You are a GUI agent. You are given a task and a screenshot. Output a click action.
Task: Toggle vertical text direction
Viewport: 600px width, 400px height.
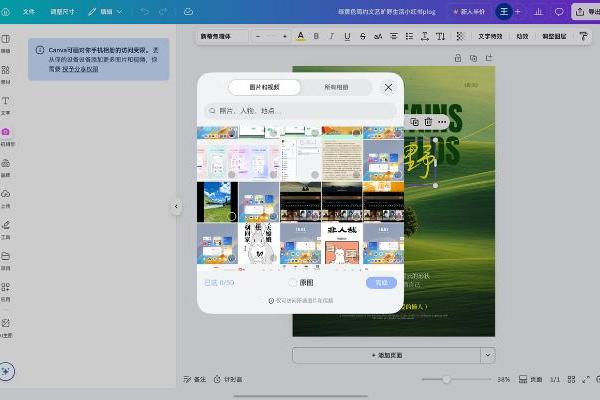(x=440, y=36)
